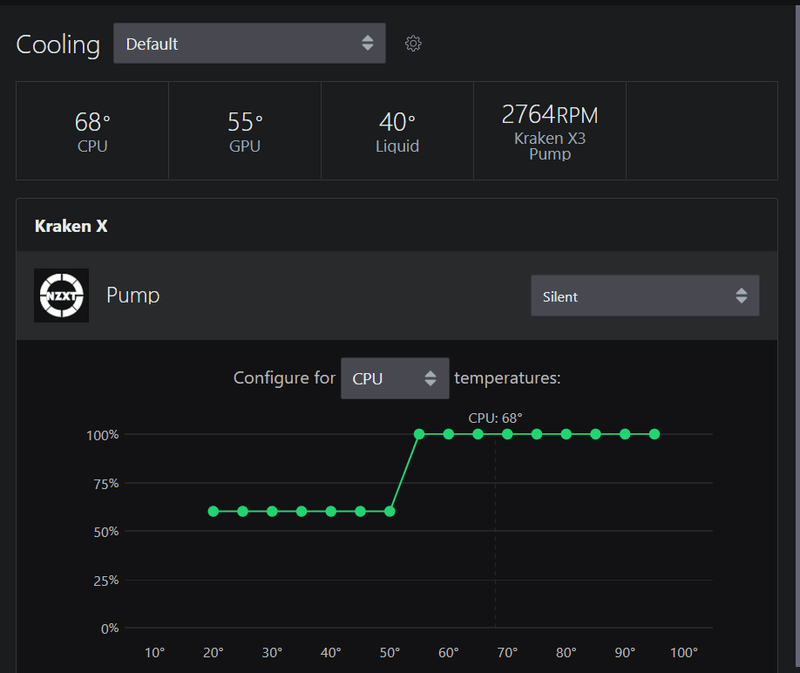Image resolution: width=800 pixels, height=673 pixels.
Task: Click the Kraken X section header
Action: tap(397, 226)
